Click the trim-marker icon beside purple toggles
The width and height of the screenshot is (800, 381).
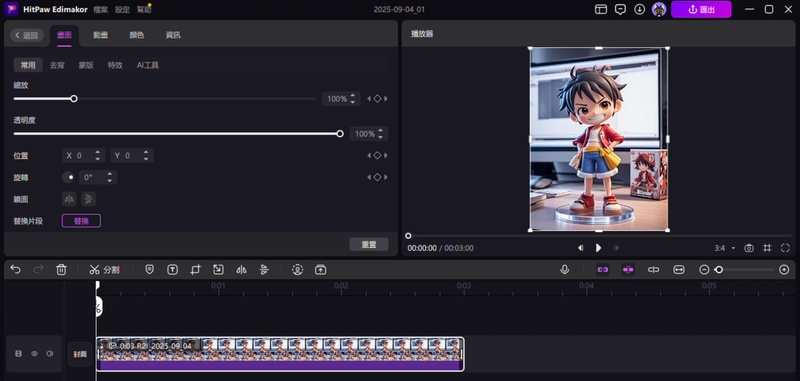(x=654, y=270)
